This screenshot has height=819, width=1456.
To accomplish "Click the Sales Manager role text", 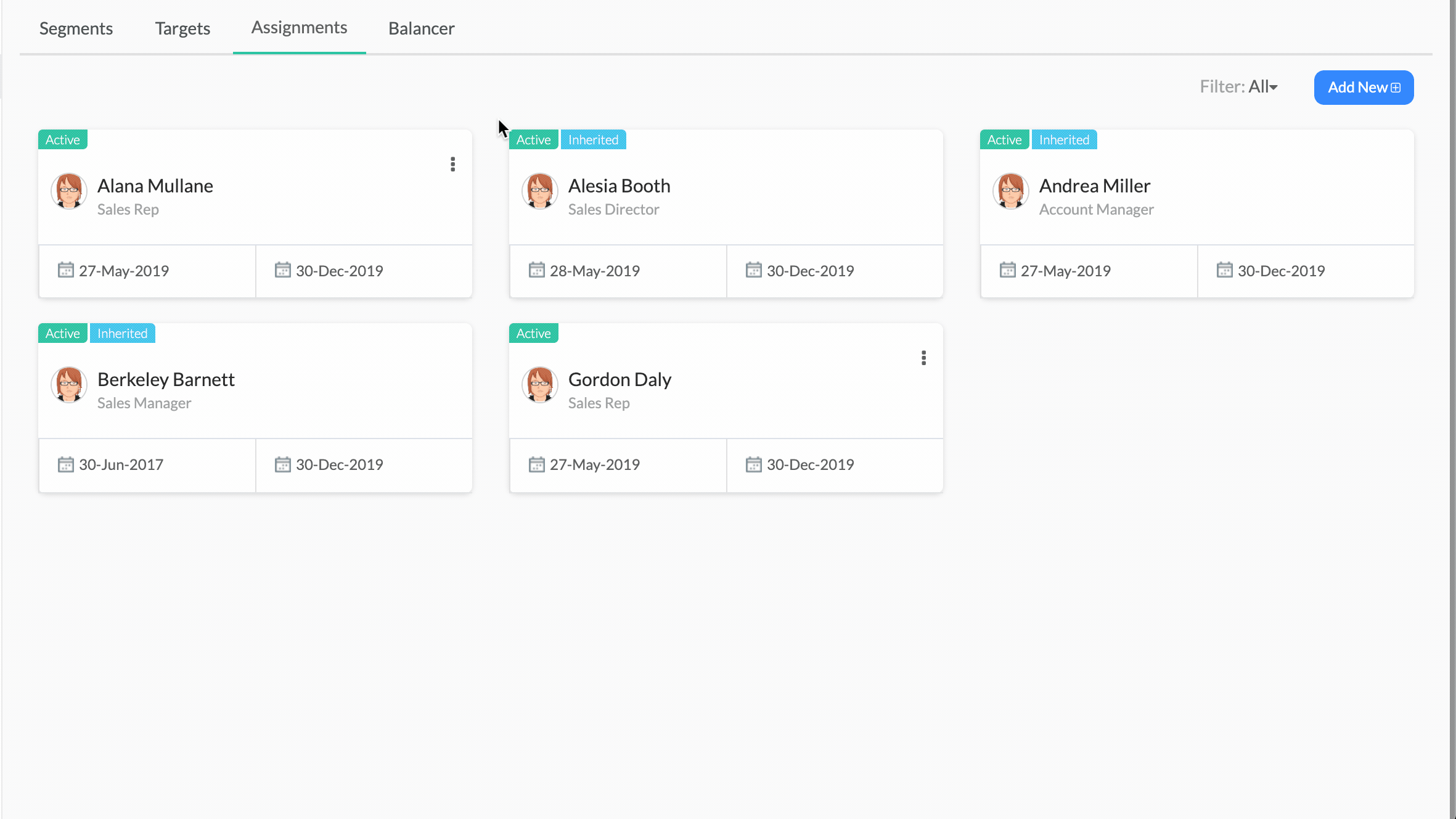I will pyautogui.click(x=144, y=403).
